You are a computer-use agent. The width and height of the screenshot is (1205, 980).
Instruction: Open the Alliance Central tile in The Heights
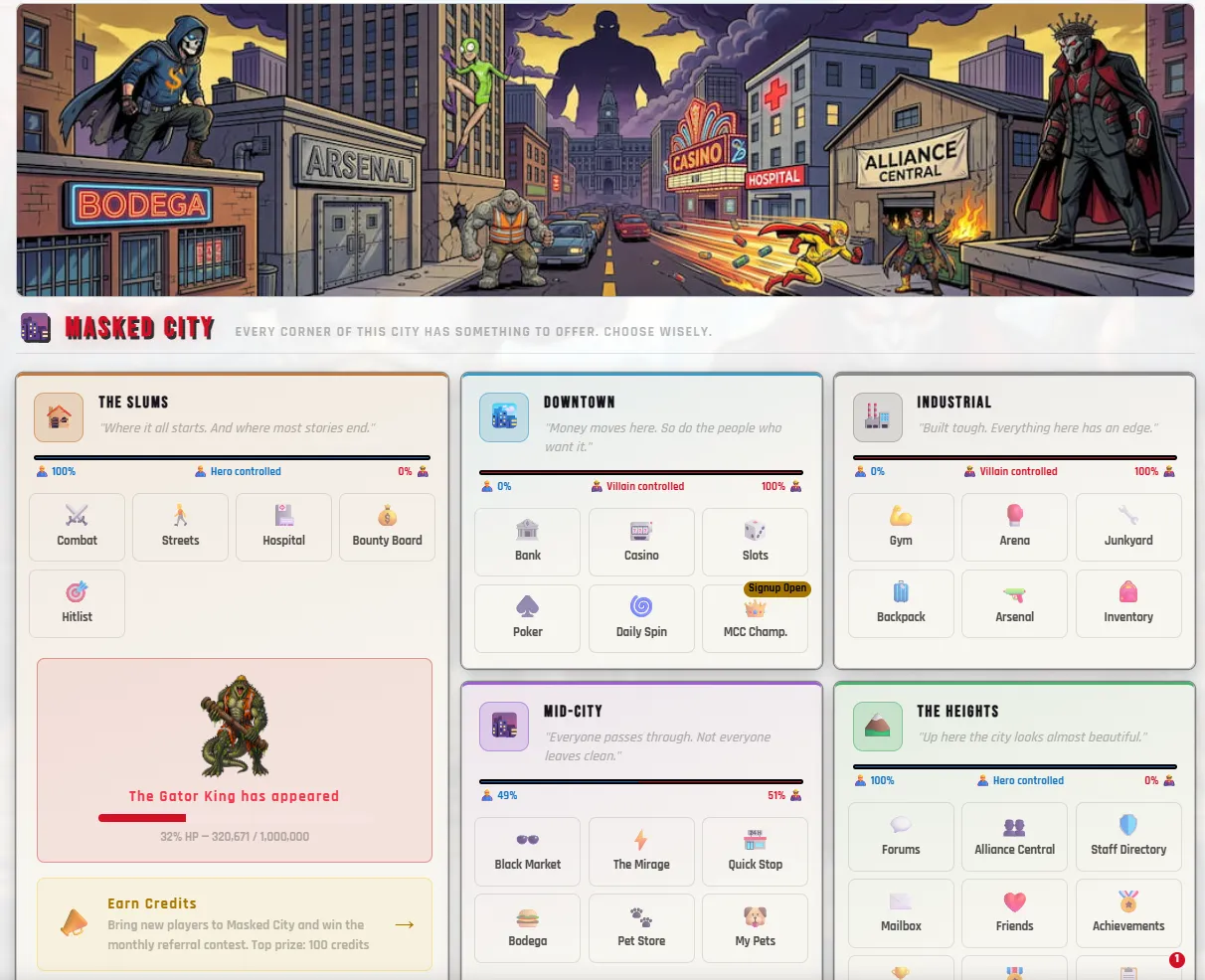click(x=1015, y=836)
